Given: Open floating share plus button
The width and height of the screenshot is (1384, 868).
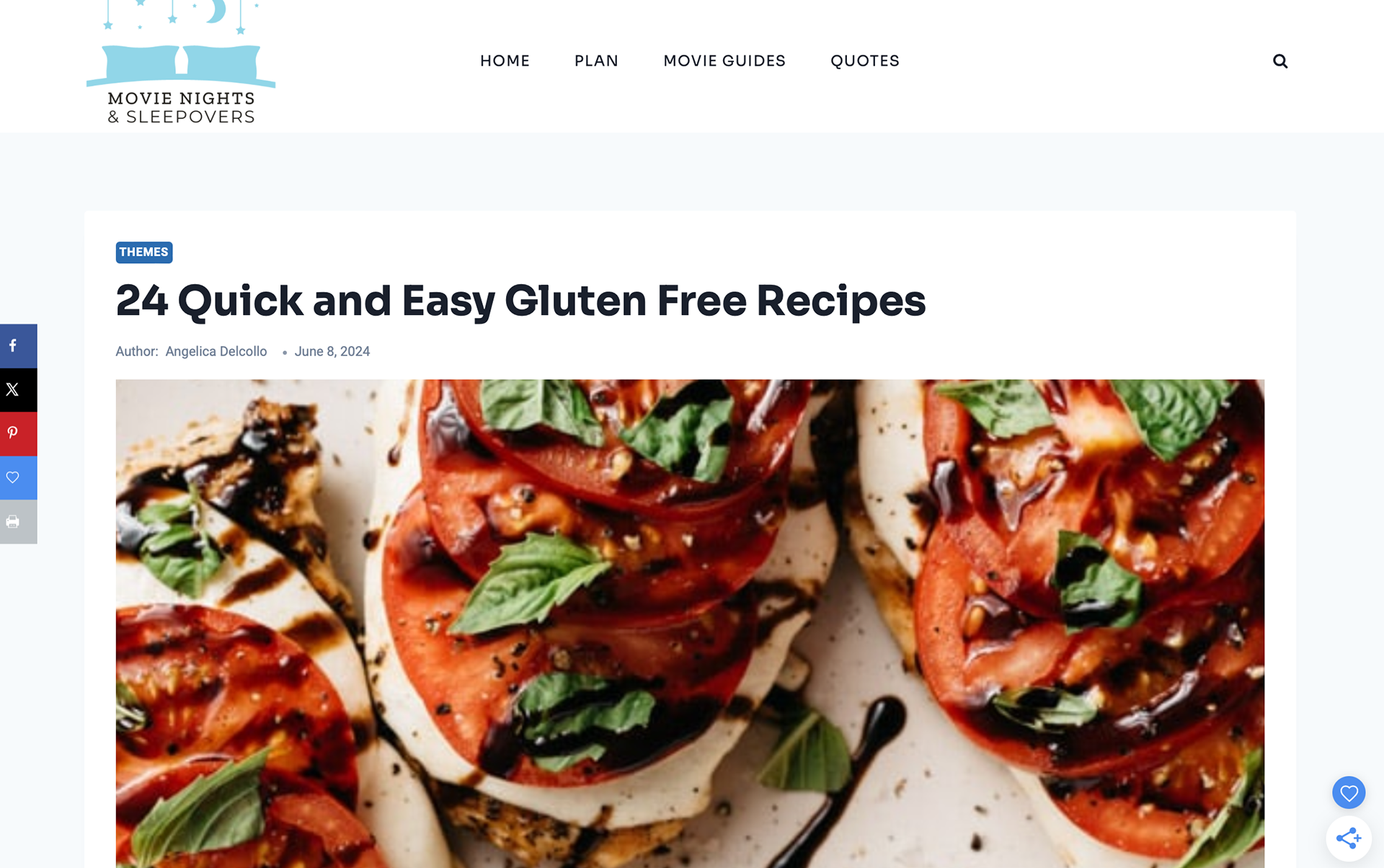Looking at the screenshot, I should point(1349,838).
